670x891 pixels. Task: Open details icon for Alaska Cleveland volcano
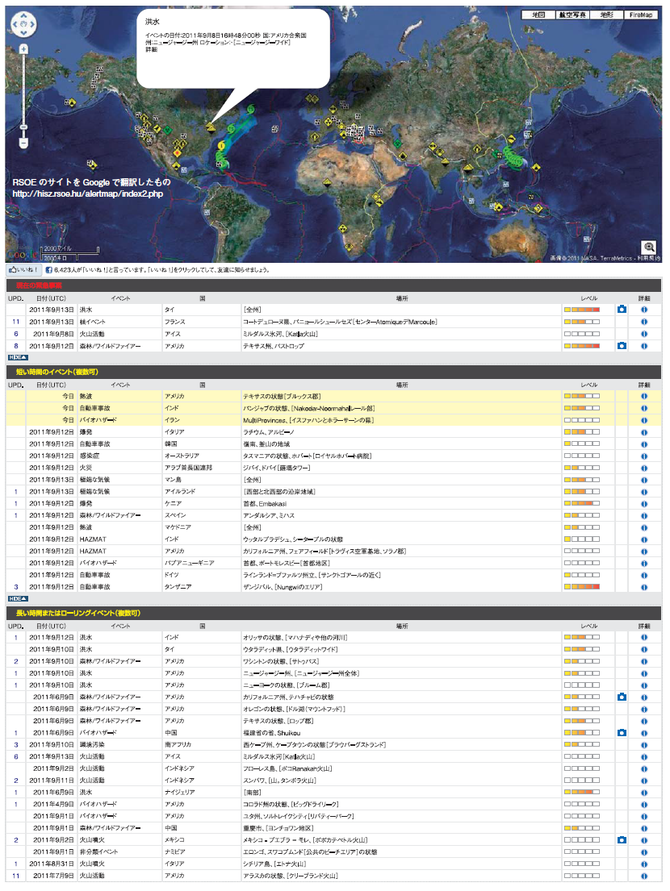(644, 876)
